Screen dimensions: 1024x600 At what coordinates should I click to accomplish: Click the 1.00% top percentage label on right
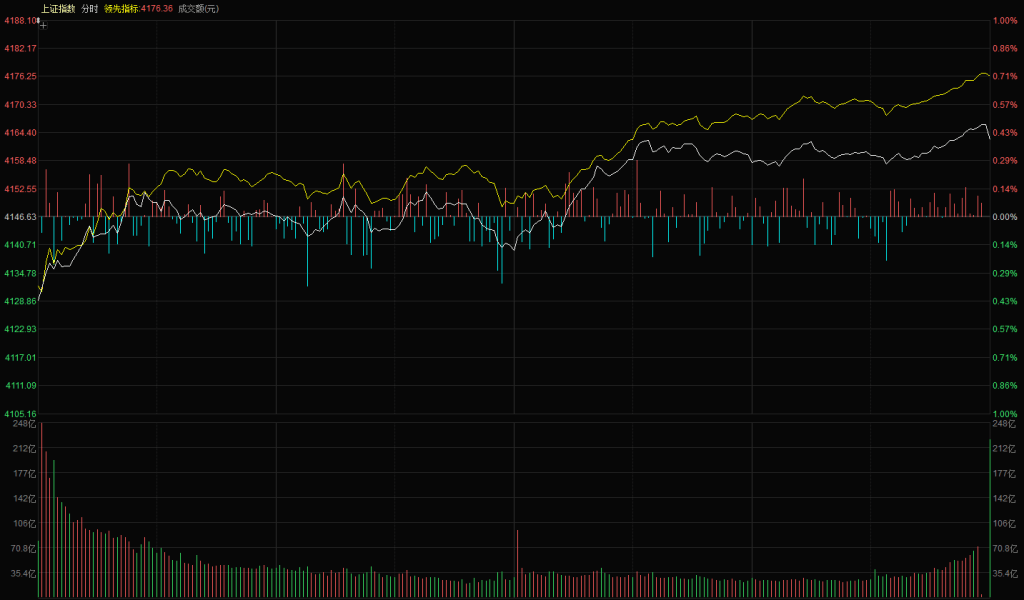1004,20
